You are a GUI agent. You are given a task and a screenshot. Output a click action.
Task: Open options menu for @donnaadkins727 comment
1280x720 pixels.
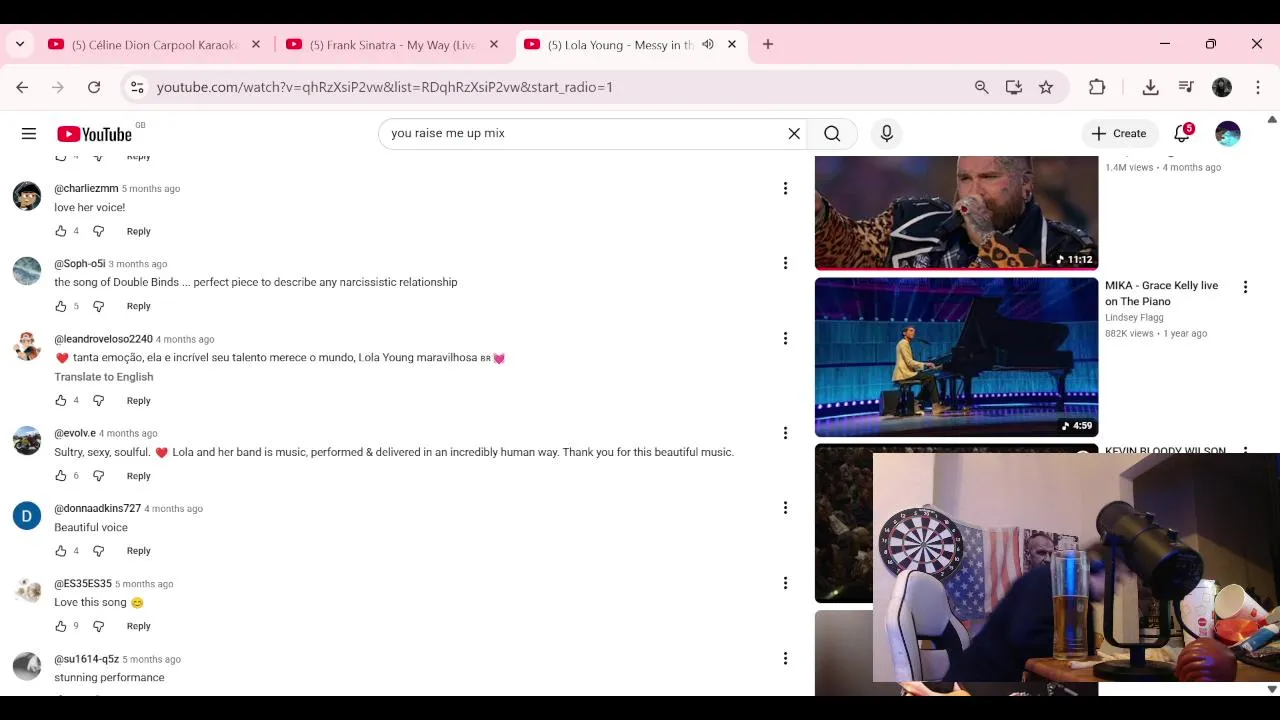pyautogui.click(x=785, y=508)
